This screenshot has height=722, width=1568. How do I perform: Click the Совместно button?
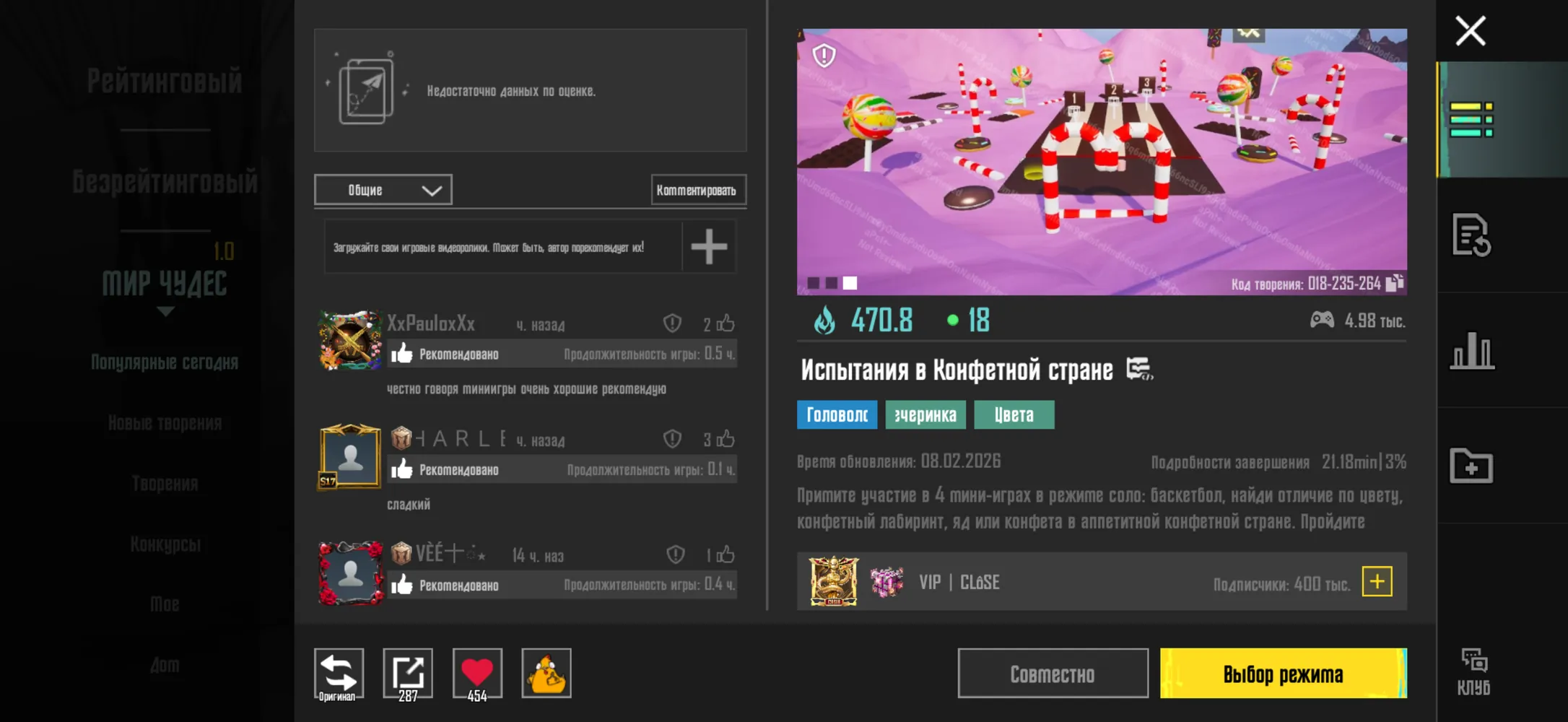click(1053, 674)
